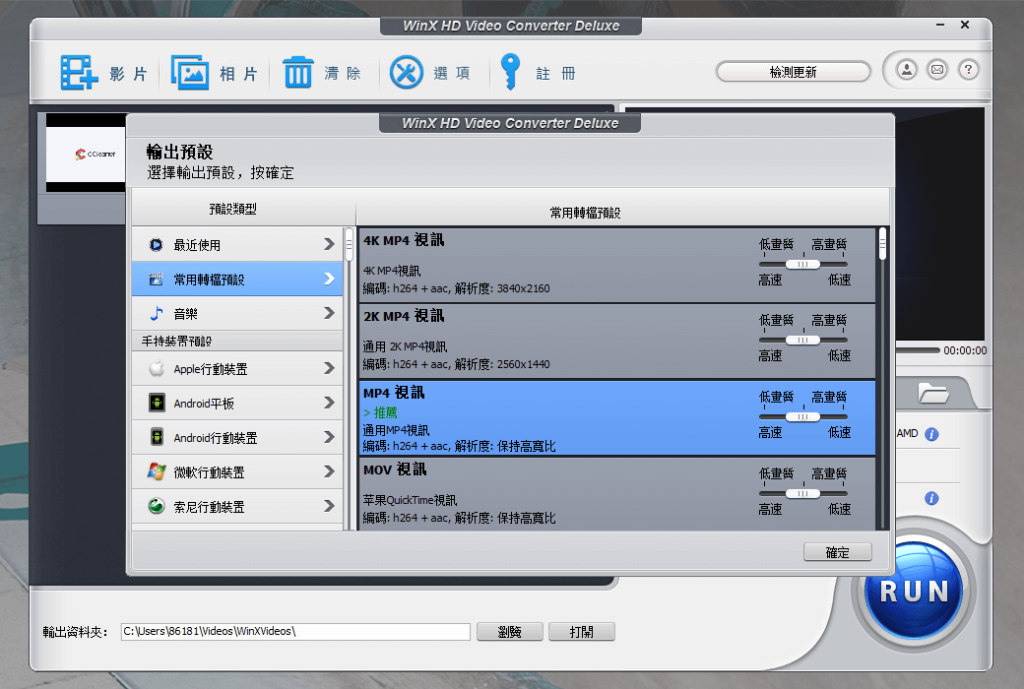Click the 確定 confirm button
The height and width of the screenshot is (689, 1024).
pyautogui.click(x=837, y=553)
